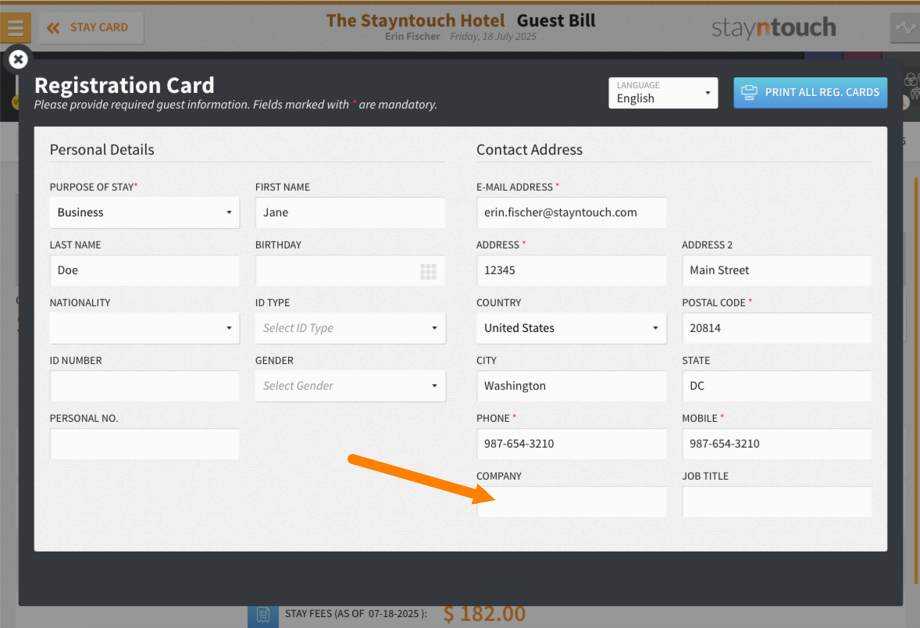Click the Postal Code field 20814

pyautogui.click(x=777, y=328)
